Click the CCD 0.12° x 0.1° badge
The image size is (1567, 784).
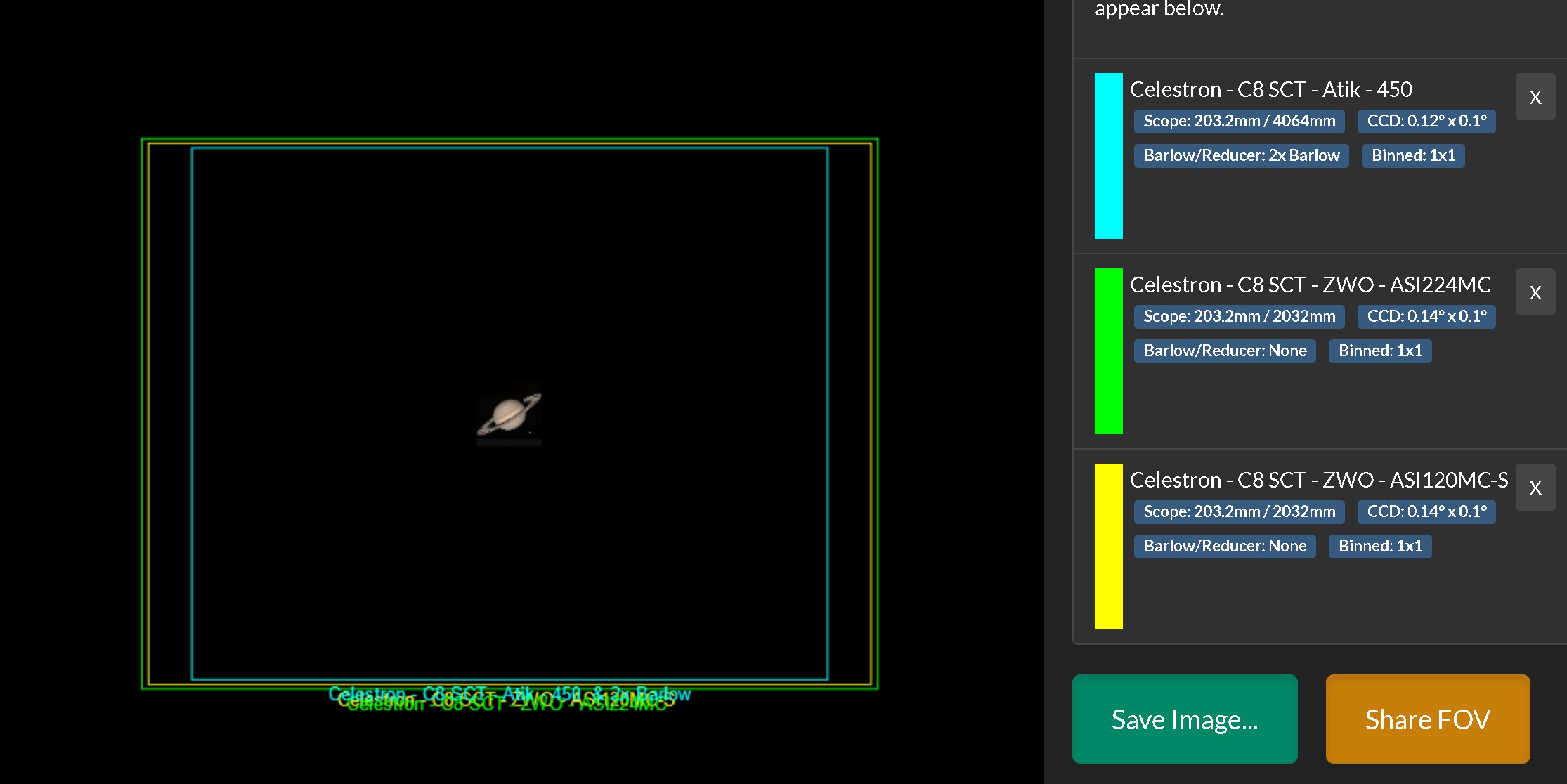[x=1426, y=121]
